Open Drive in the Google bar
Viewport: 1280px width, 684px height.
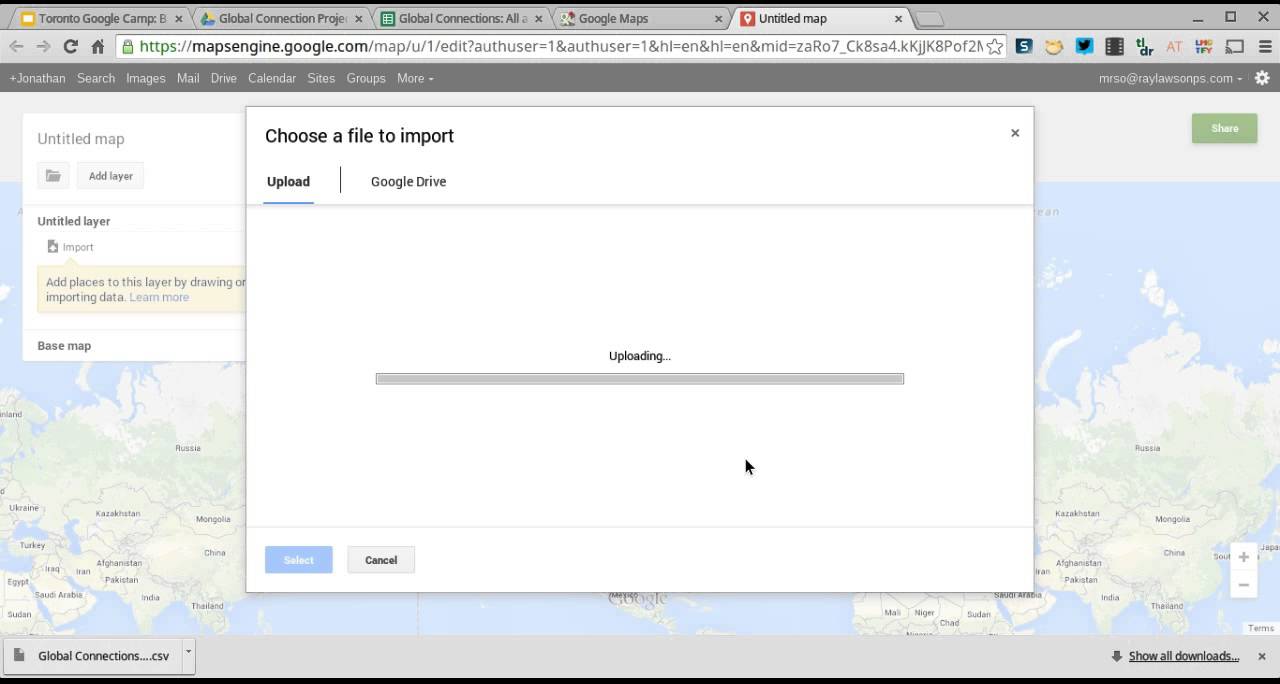pos(224,78)
